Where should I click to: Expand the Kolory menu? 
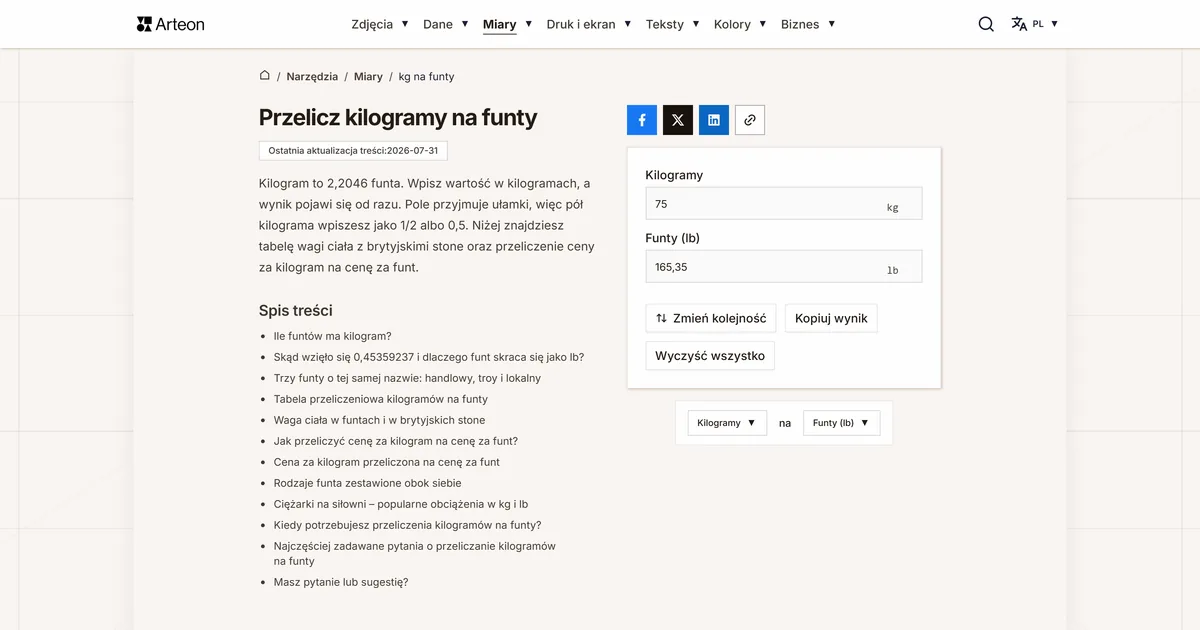pyautogui.click(x=740, y=24)
